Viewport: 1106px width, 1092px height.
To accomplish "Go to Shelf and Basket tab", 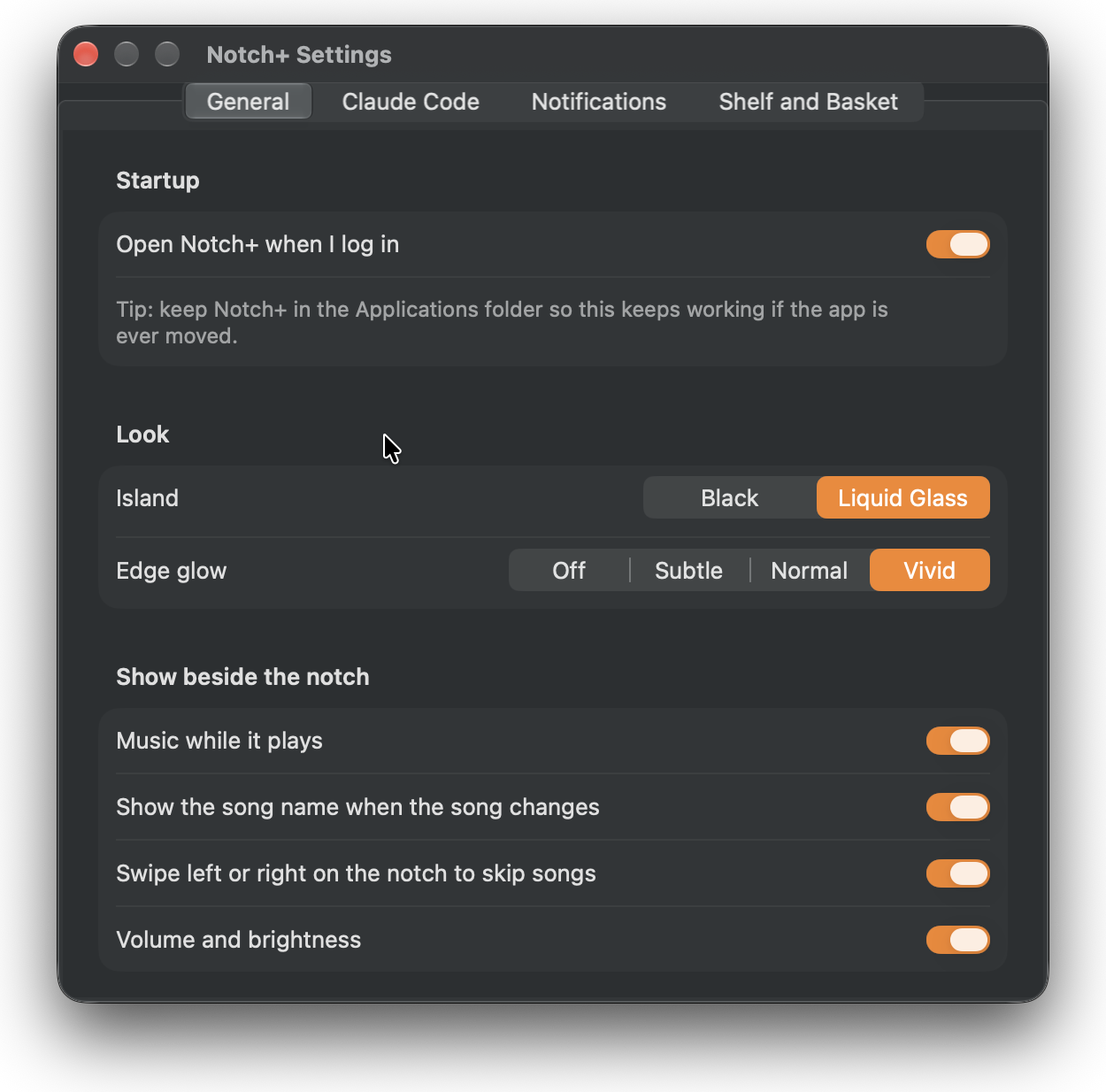I will tap(808, 102).
